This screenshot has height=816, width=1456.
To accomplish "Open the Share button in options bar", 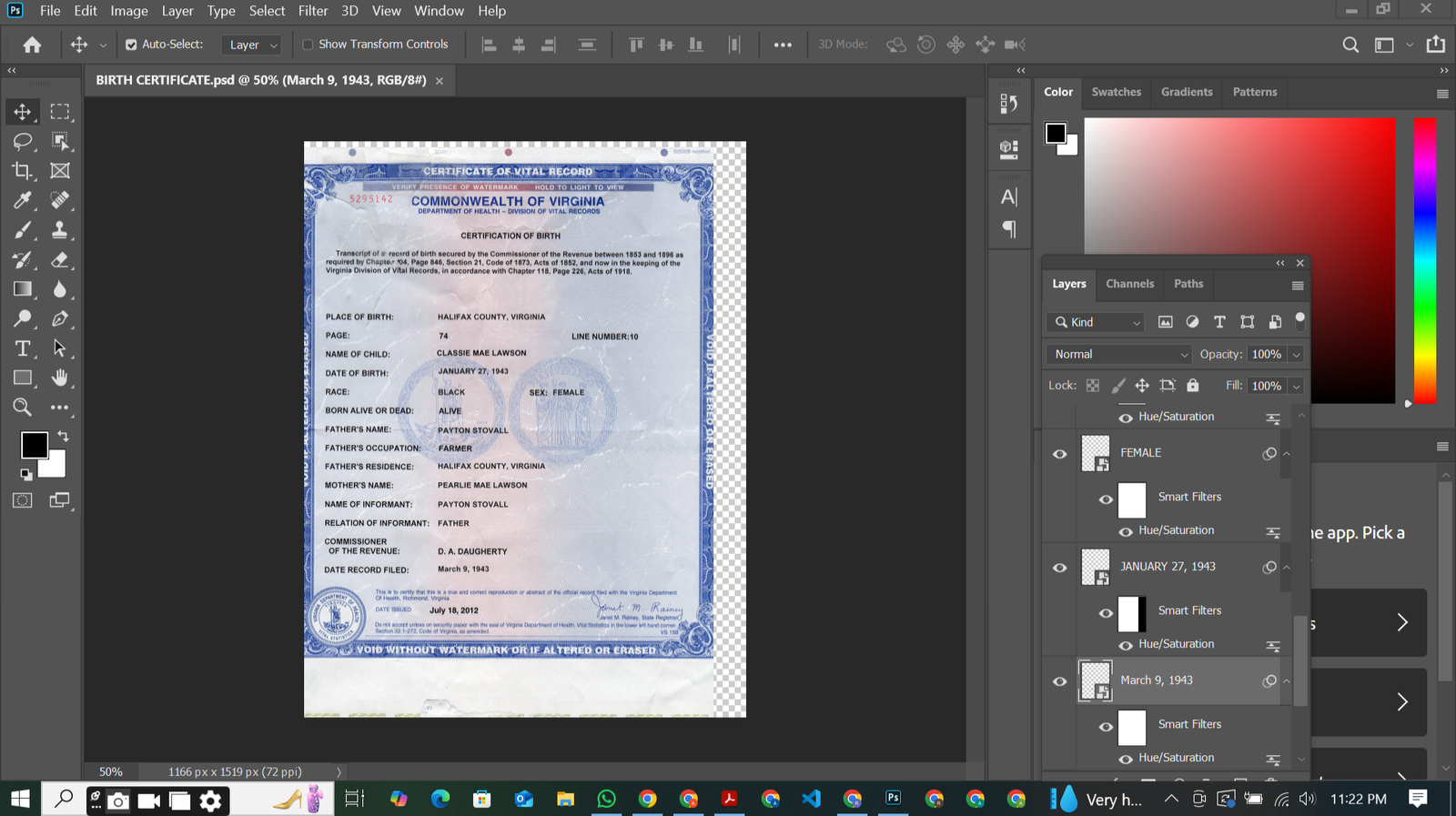I will coord(1435,44).
